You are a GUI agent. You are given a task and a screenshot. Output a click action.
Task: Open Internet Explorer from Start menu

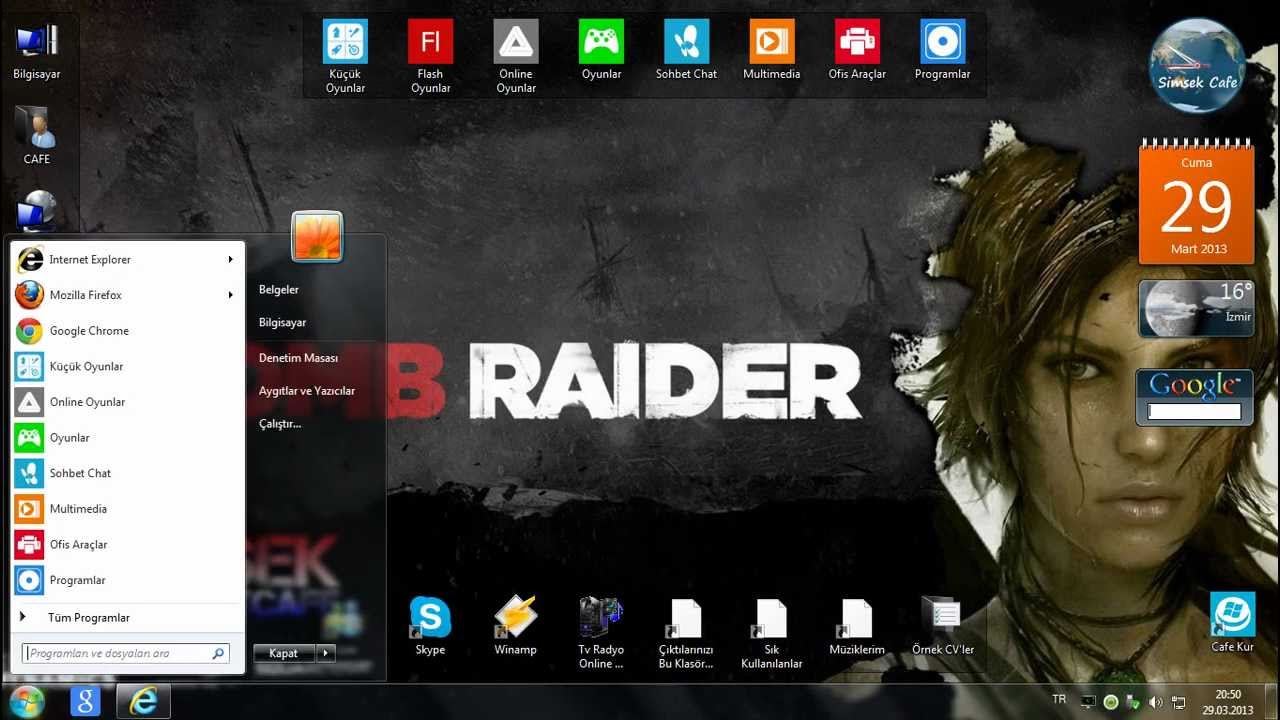[x=127, y=260]
